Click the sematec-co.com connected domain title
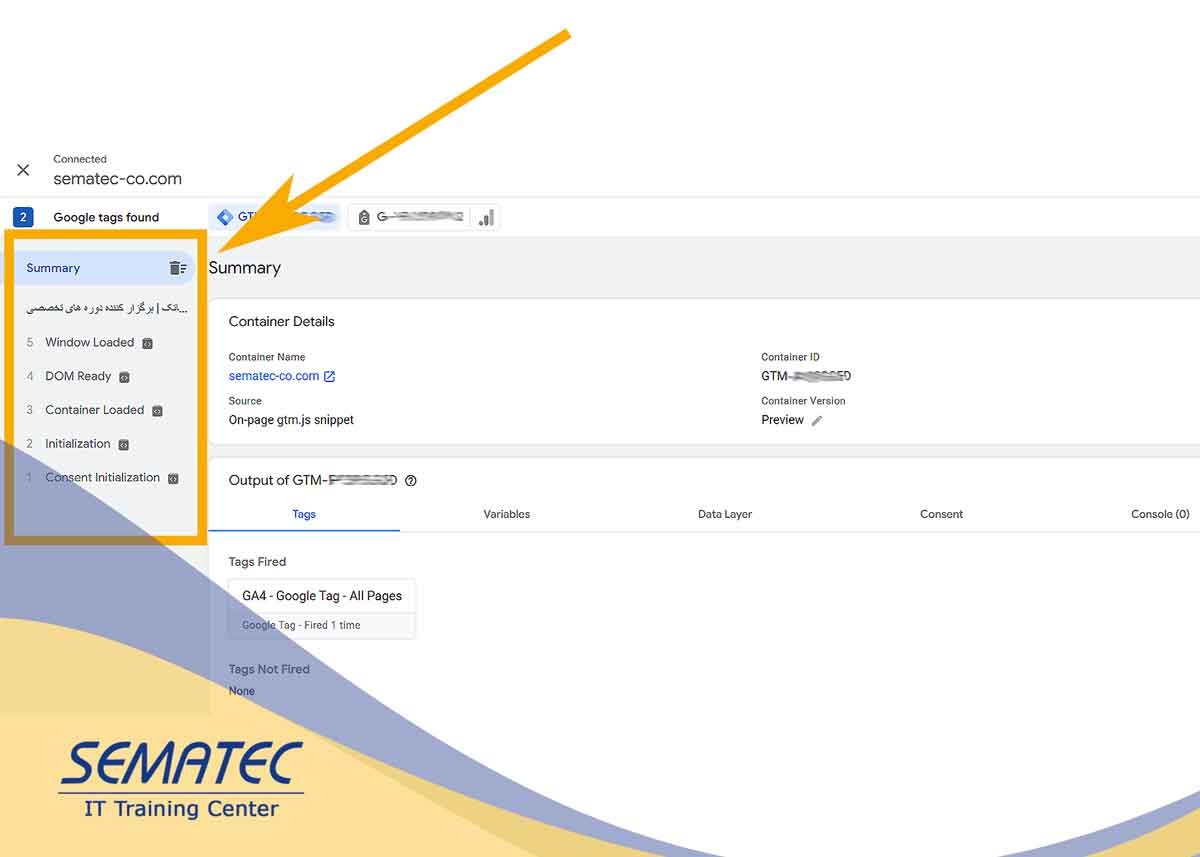This screenshot has width=1200, height=857. (117, 179)
